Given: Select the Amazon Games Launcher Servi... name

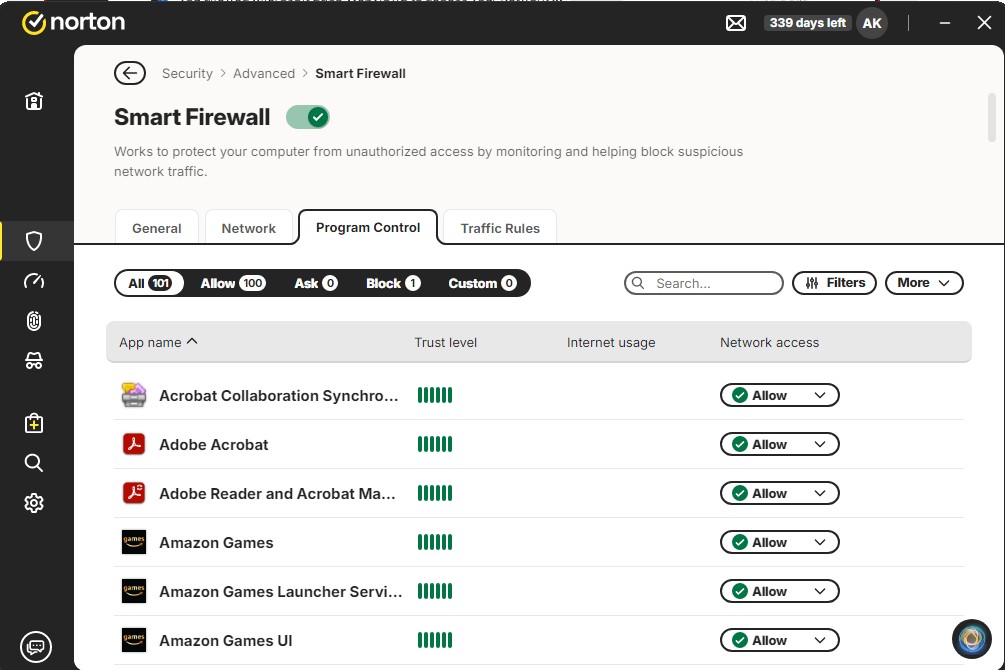Looking at the screenshot, I should [281, 592].
